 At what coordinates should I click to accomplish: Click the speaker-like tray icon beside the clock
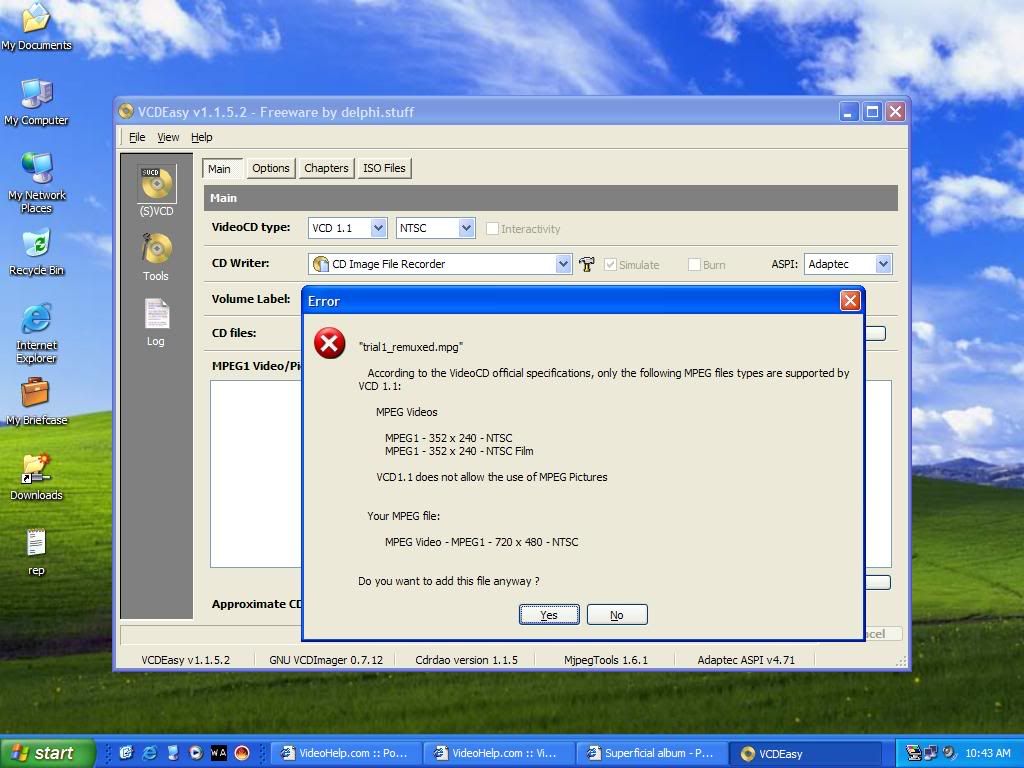[x=949, y=753]
